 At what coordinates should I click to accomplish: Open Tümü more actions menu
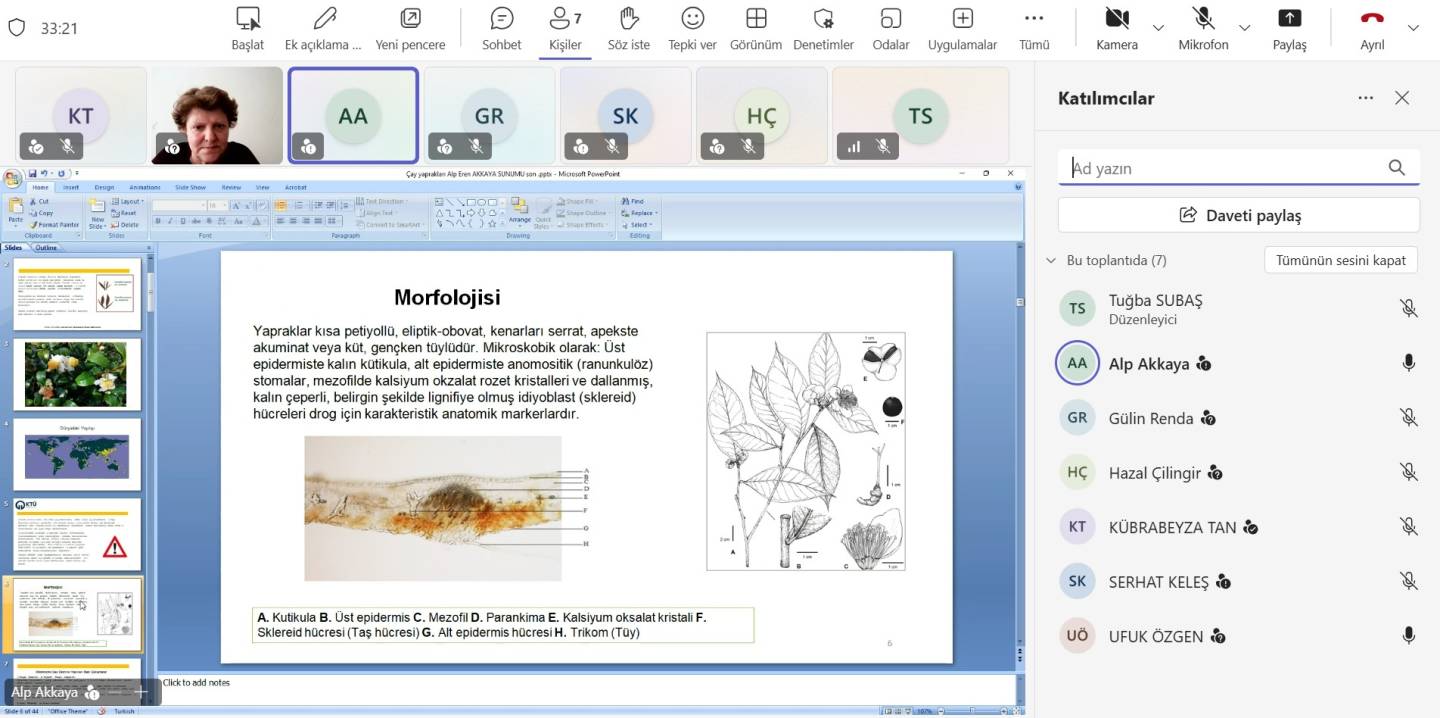click(x=1034, y=28)
